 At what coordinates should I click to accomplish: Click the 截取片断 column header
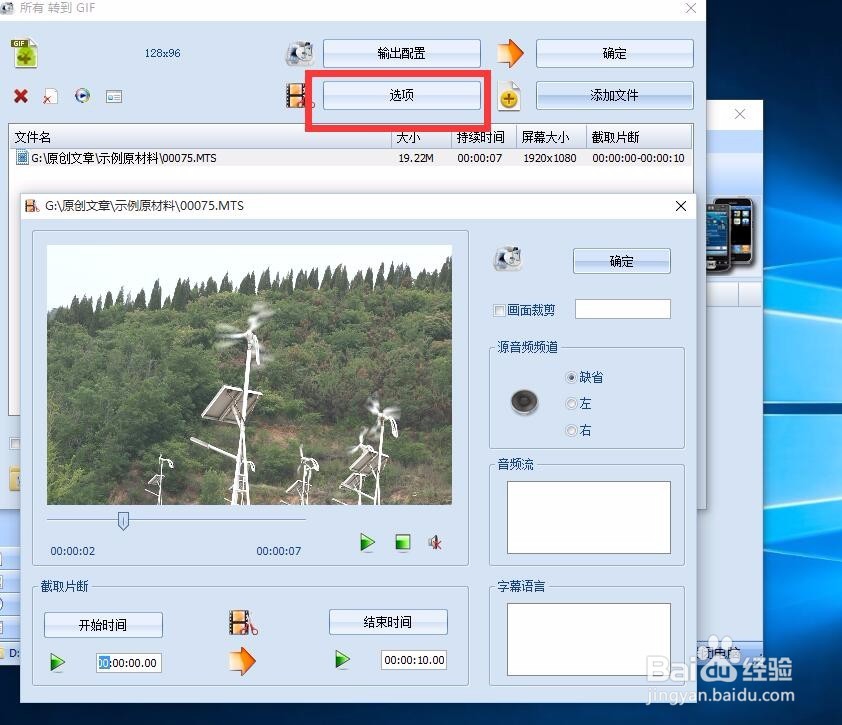[x=639, y=137]
